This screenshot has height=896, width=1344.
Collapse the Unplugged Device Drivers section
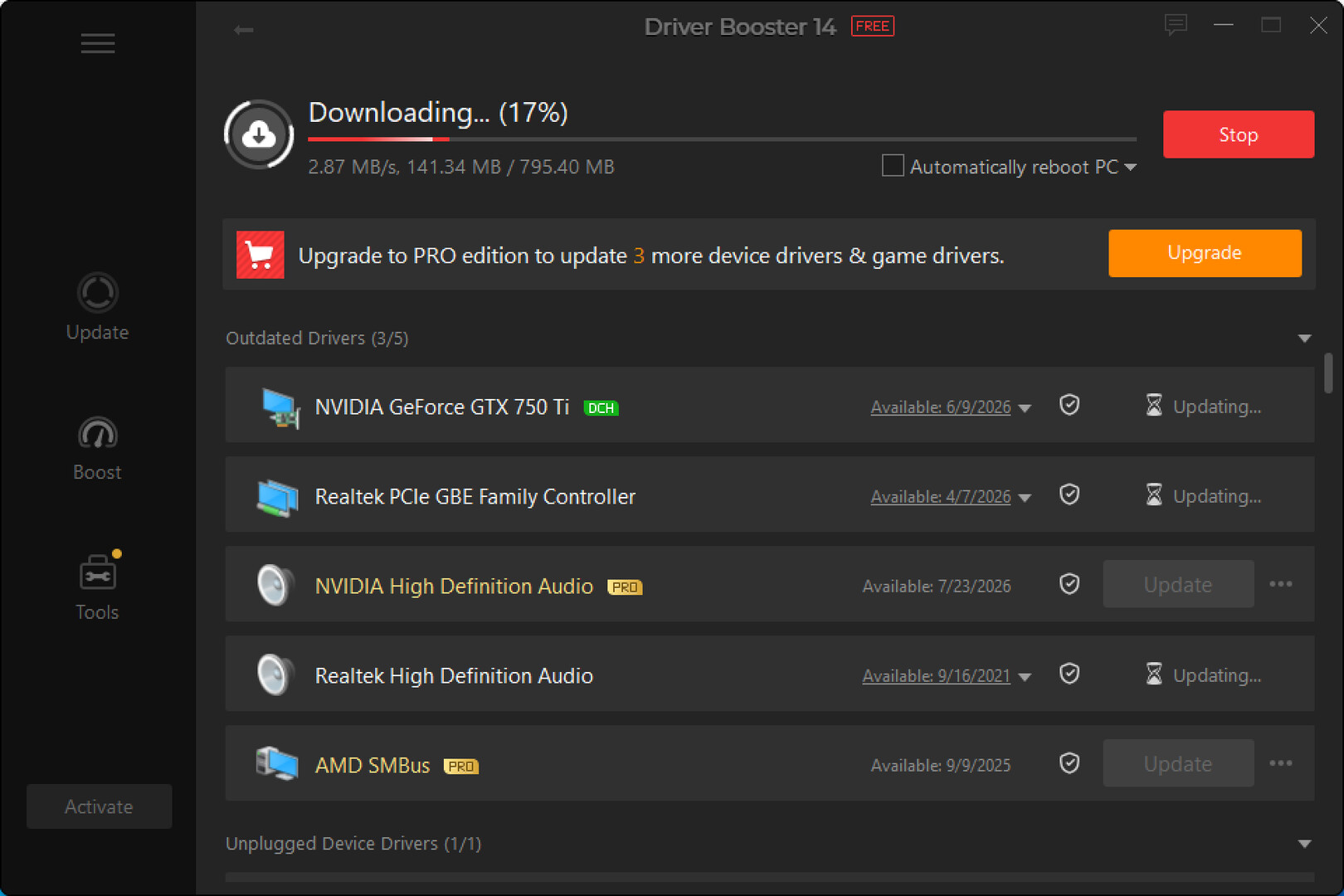coord(1304,844)
